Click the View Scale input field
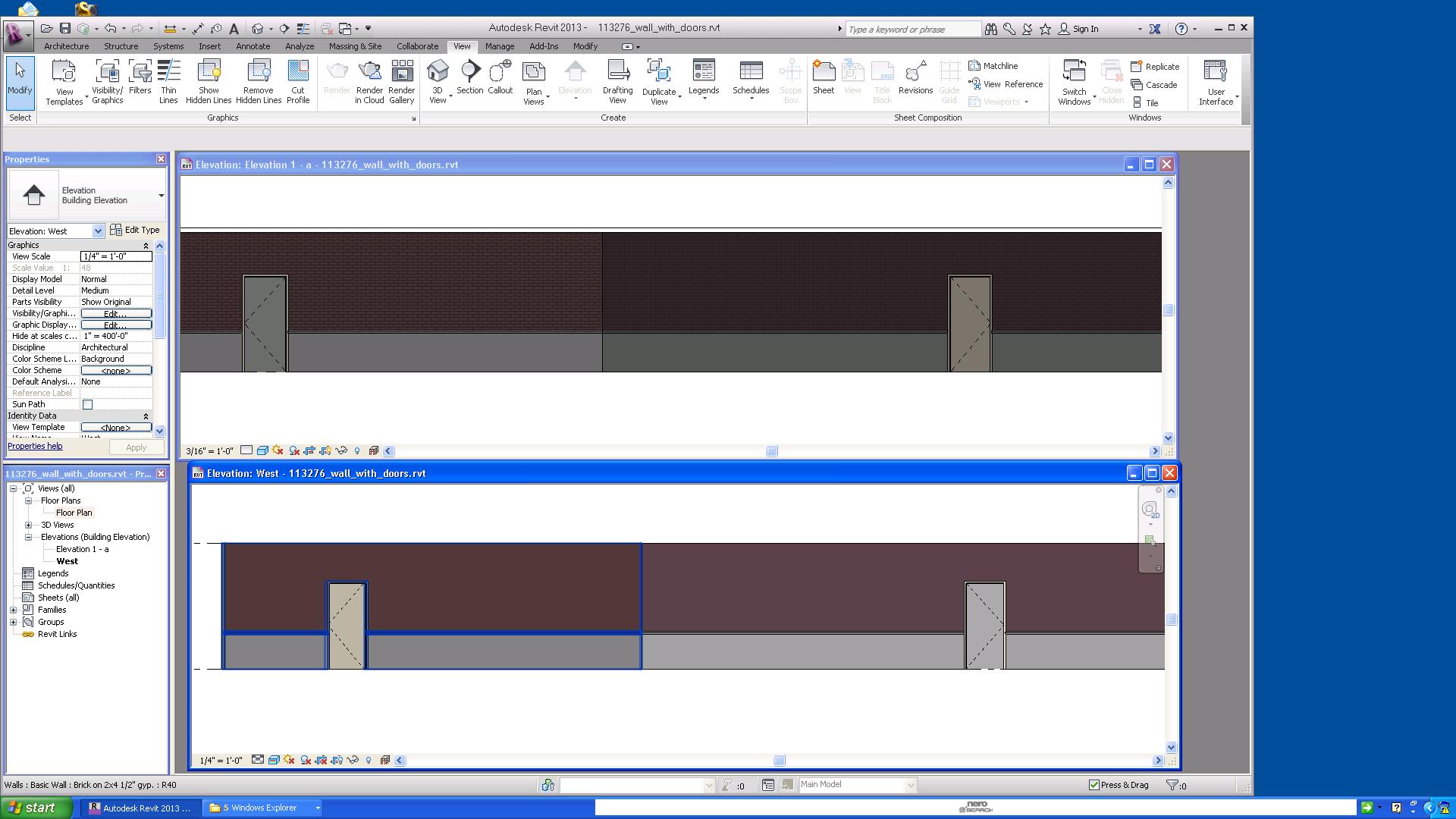This screenshot has width=1456, height=819. (116, 256)
